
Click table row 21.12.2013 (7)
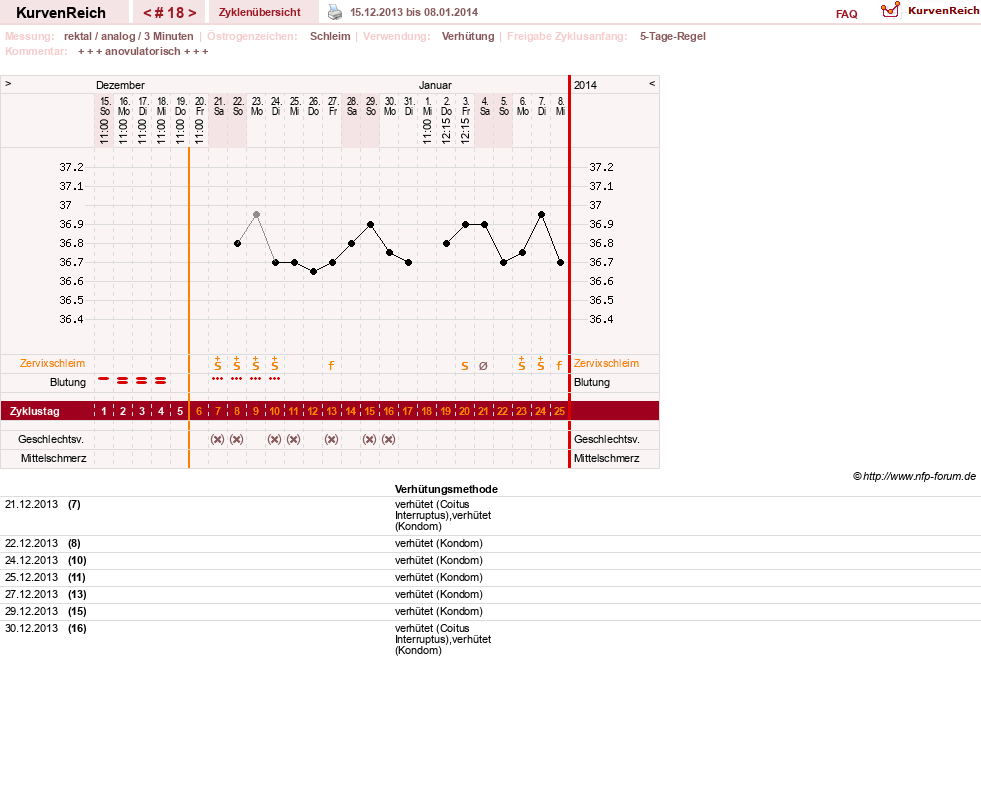(x=490, y=516)
